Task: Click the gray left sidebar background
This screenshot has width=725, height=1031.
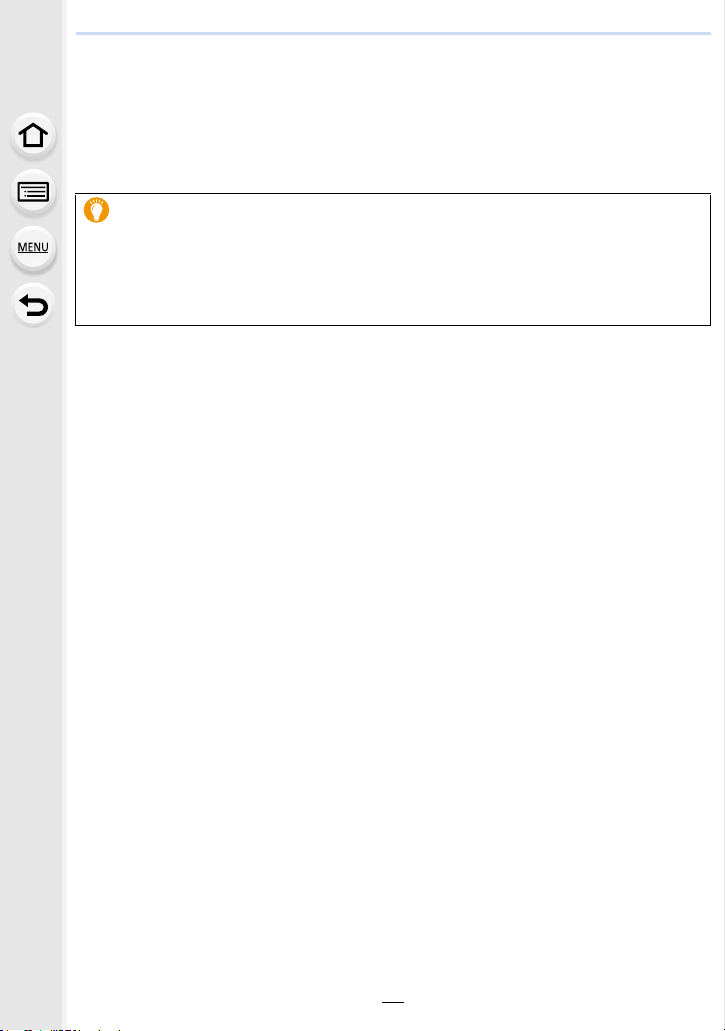Action: (32, 592)
